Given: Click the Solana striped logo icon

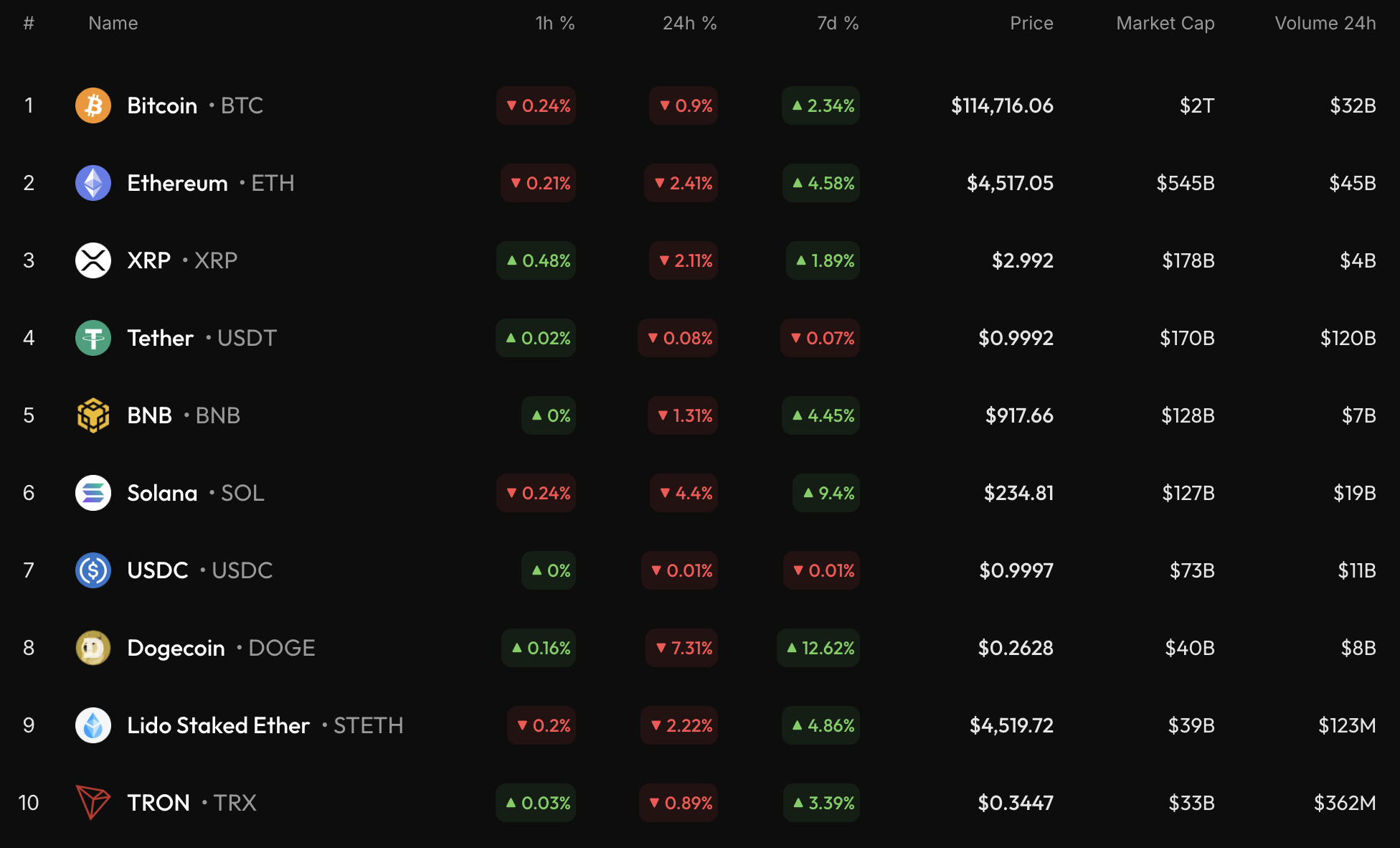Looking at the screenshot, I should tap(93, 493).
